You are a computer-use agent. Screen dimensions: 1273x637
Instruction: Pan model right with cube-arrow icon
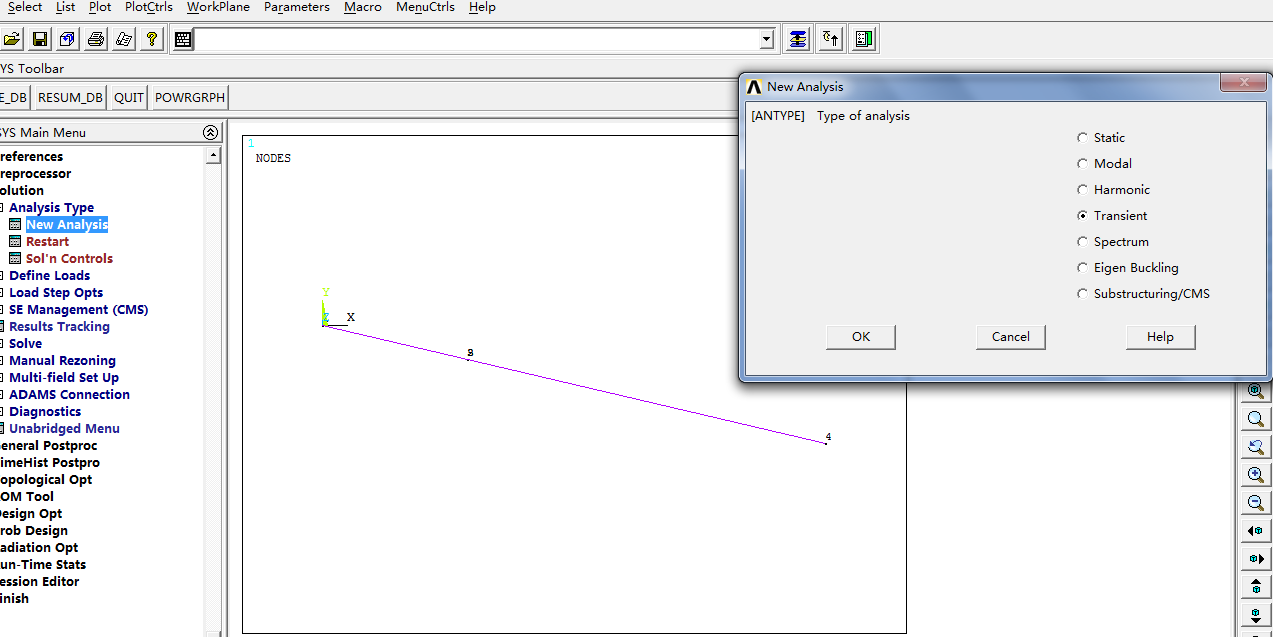coord(1255,559)
